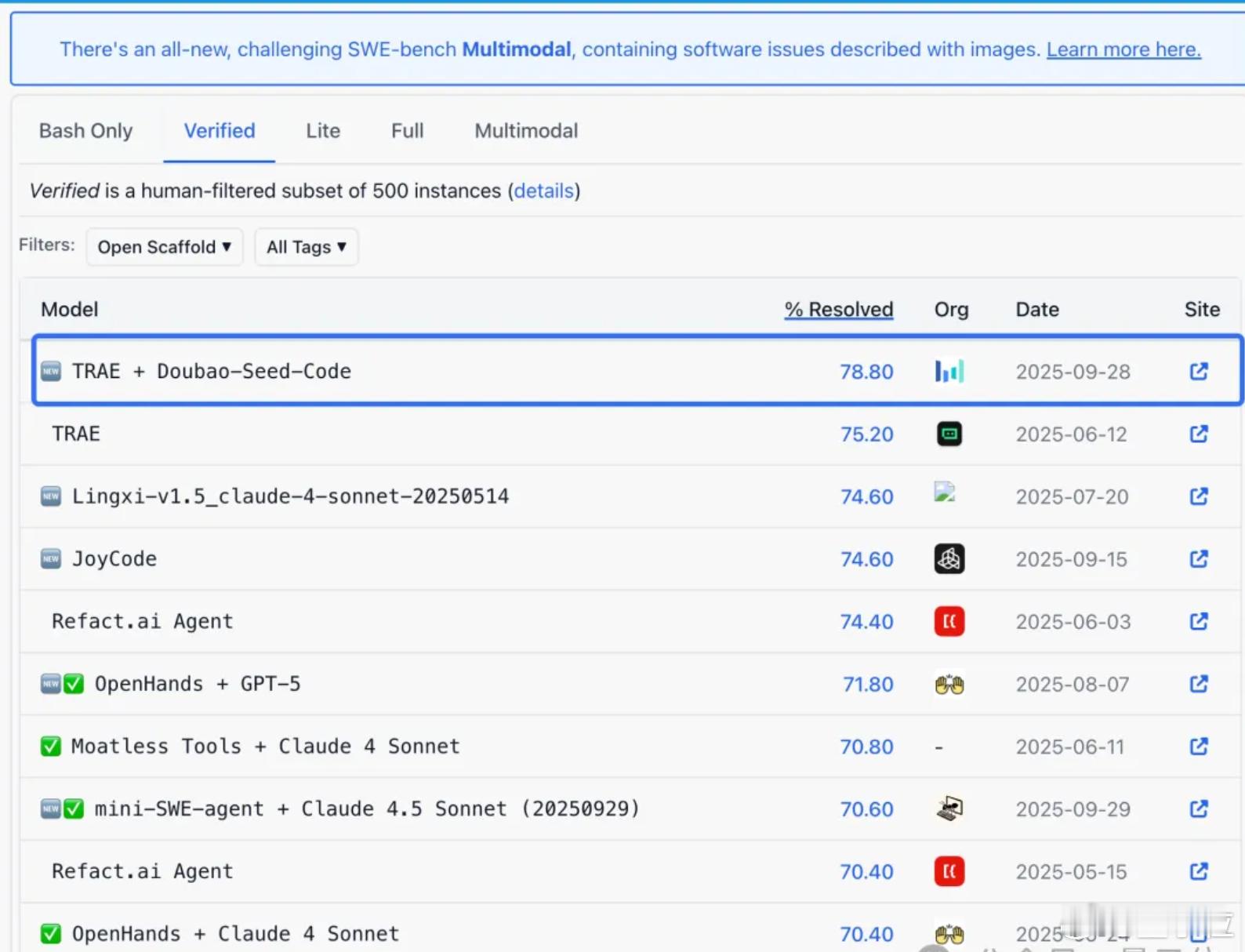Image resolution: width=1245 pixels, height=952 pixels.
Task: Sort by the % Resolved column header
Action: click(839, 310)
